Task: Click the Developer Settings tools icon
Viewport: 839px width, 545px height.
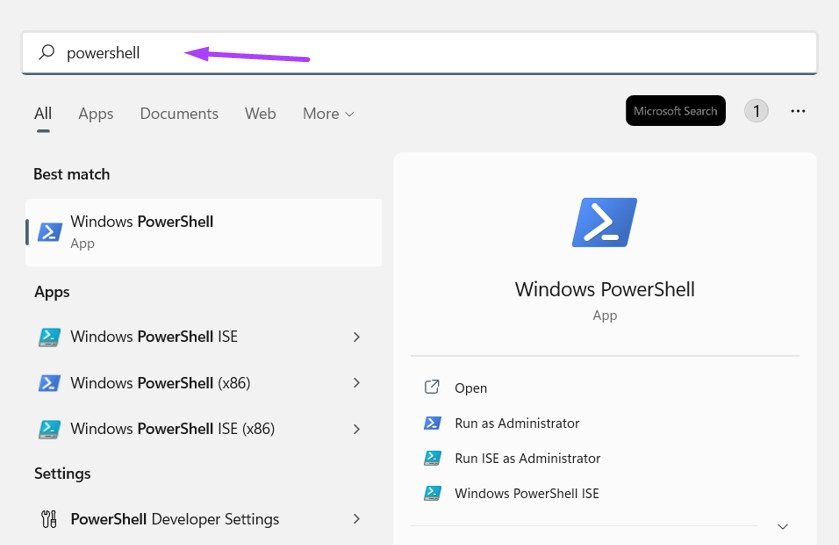Action: click(49, 519)
